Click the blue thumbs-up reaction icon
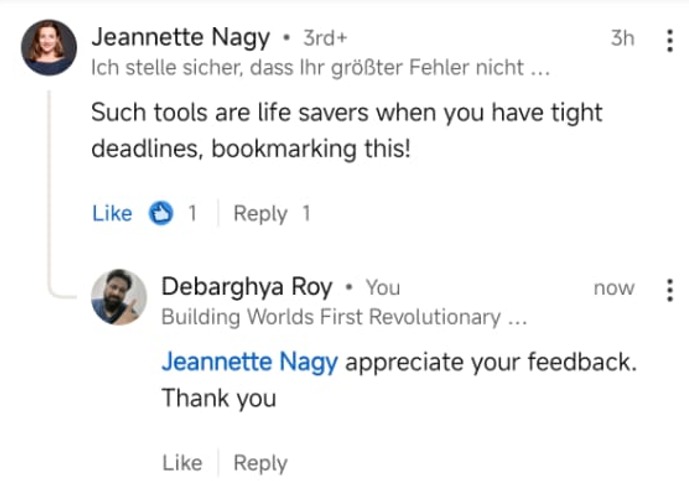Viewport: 689px width, 481px height. (x=161, y=213)
